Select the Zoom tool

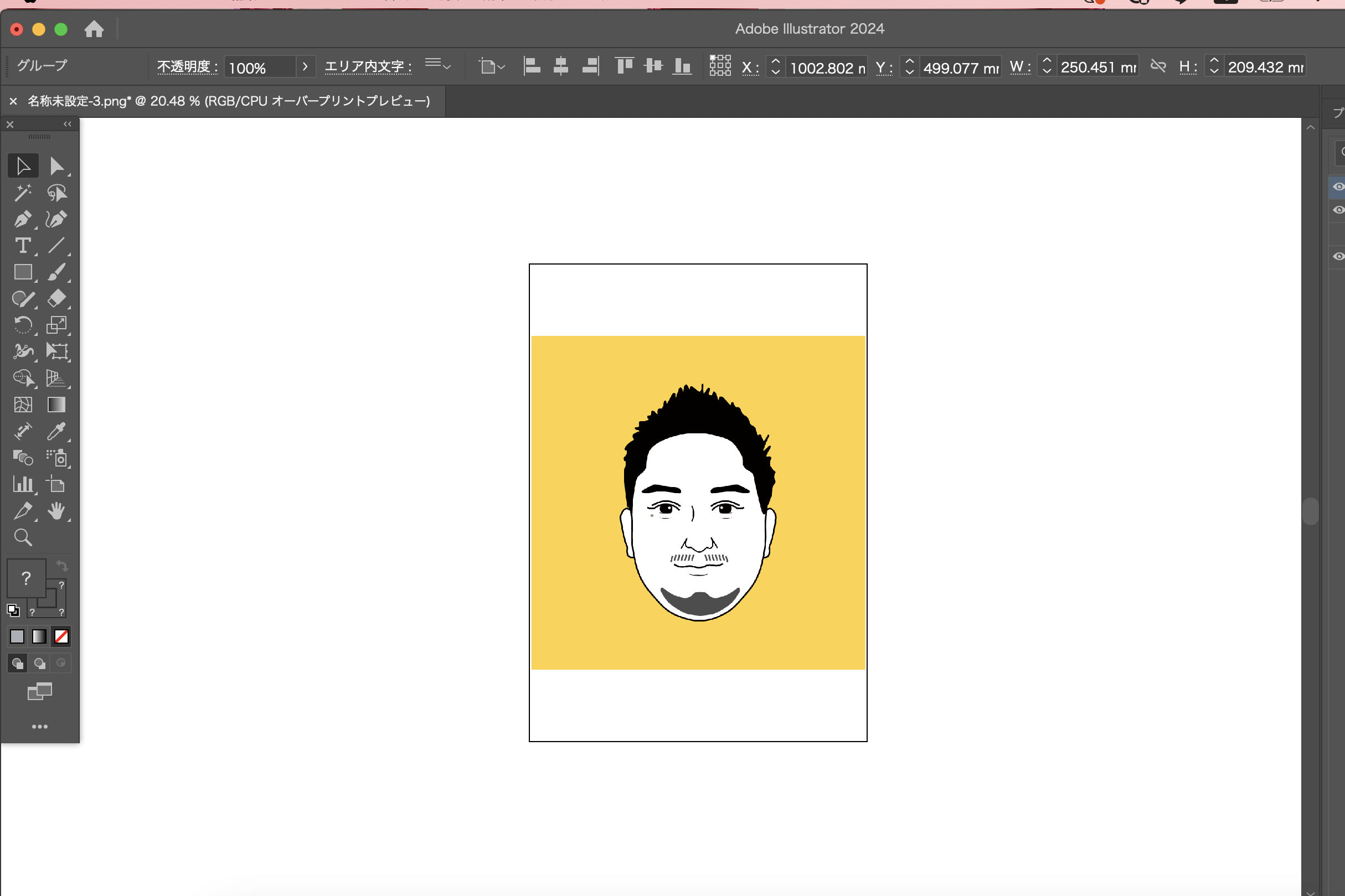coord(23,537)
